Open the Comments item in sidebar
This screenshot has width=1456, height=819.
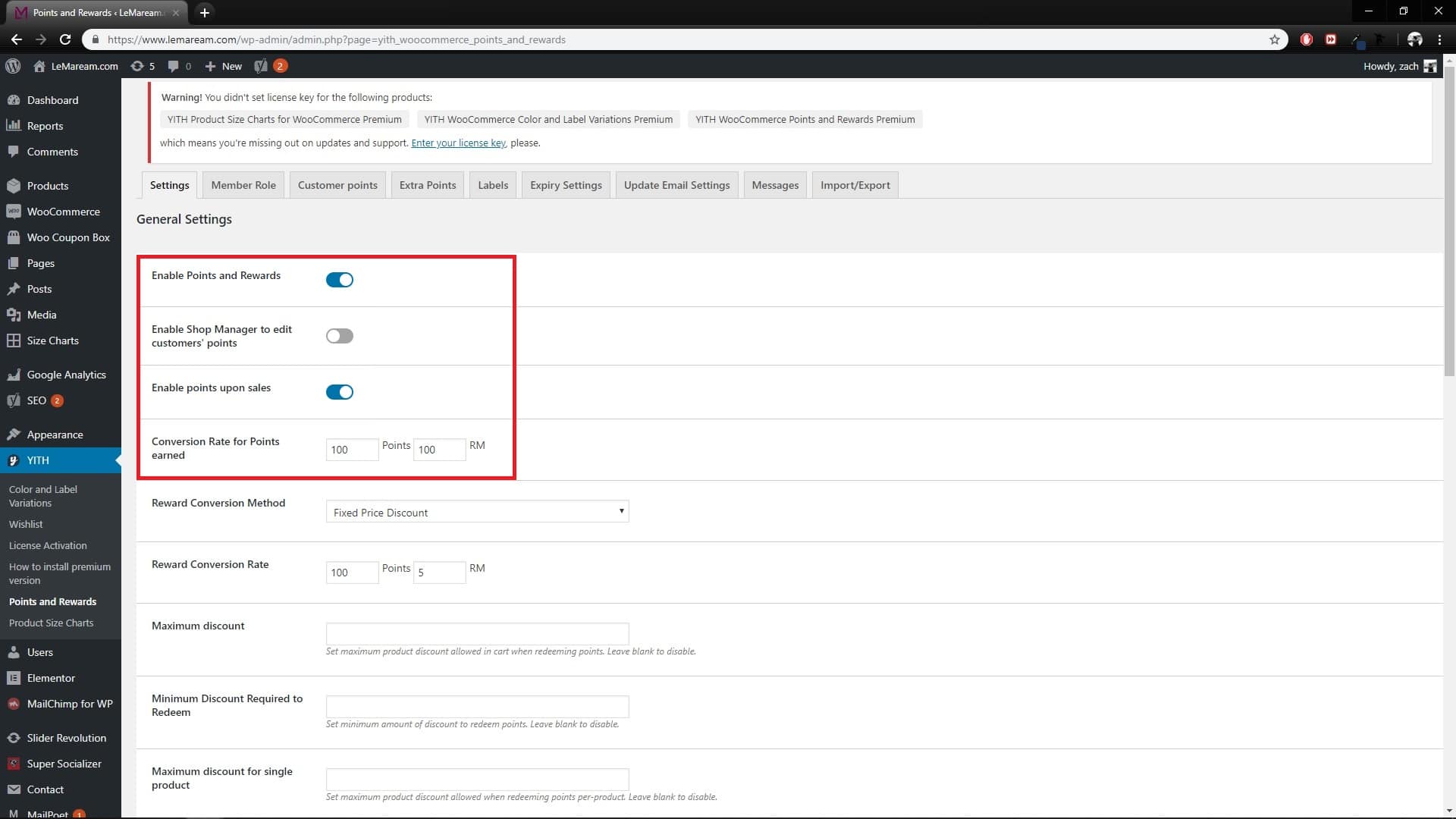[61, 152]
